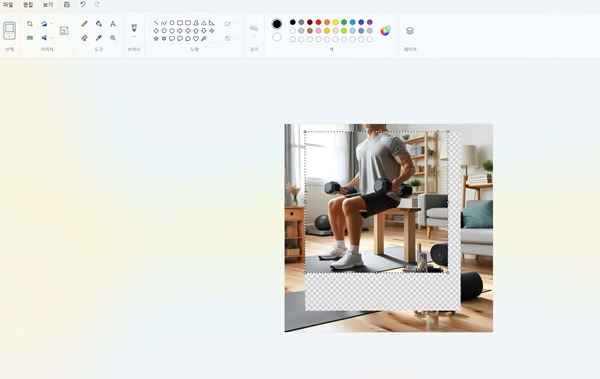Choose the yellow palette color

point(335,22)
